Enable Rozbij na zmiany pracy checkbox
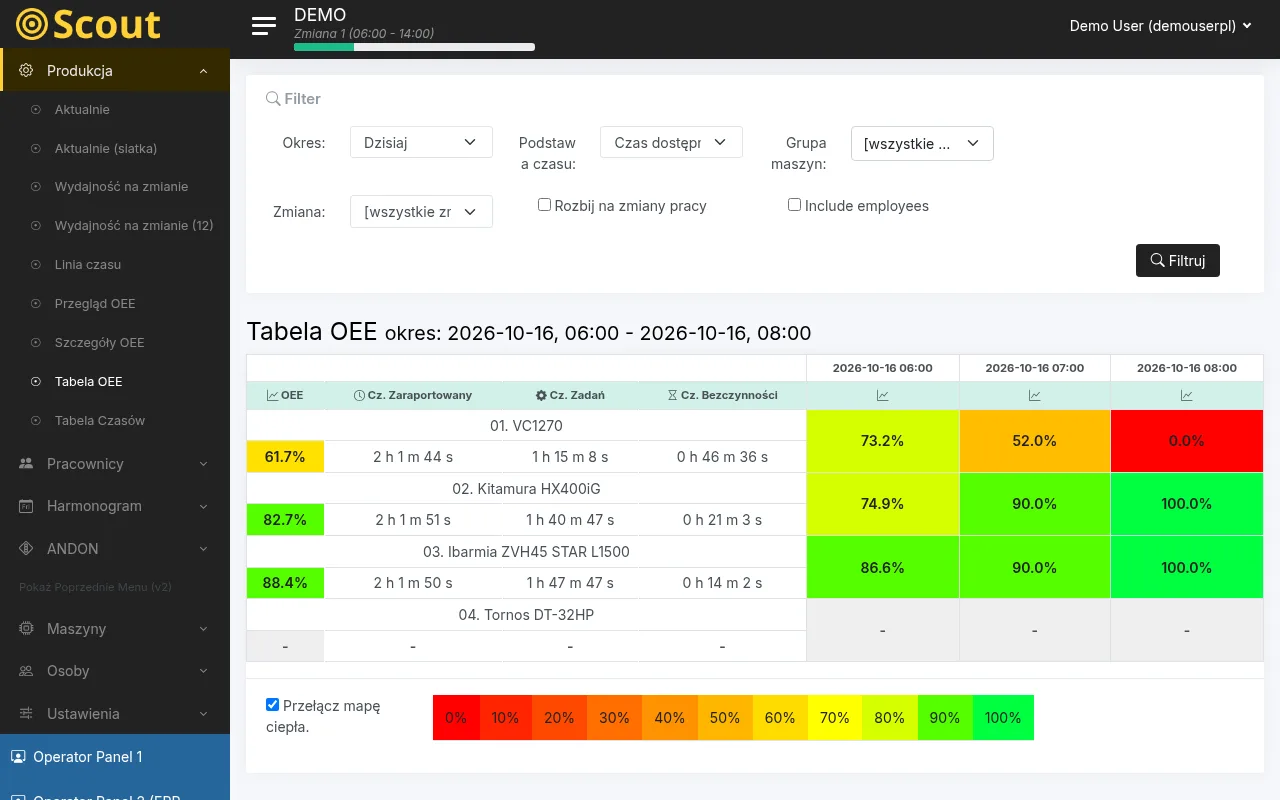 coord(545,205)
